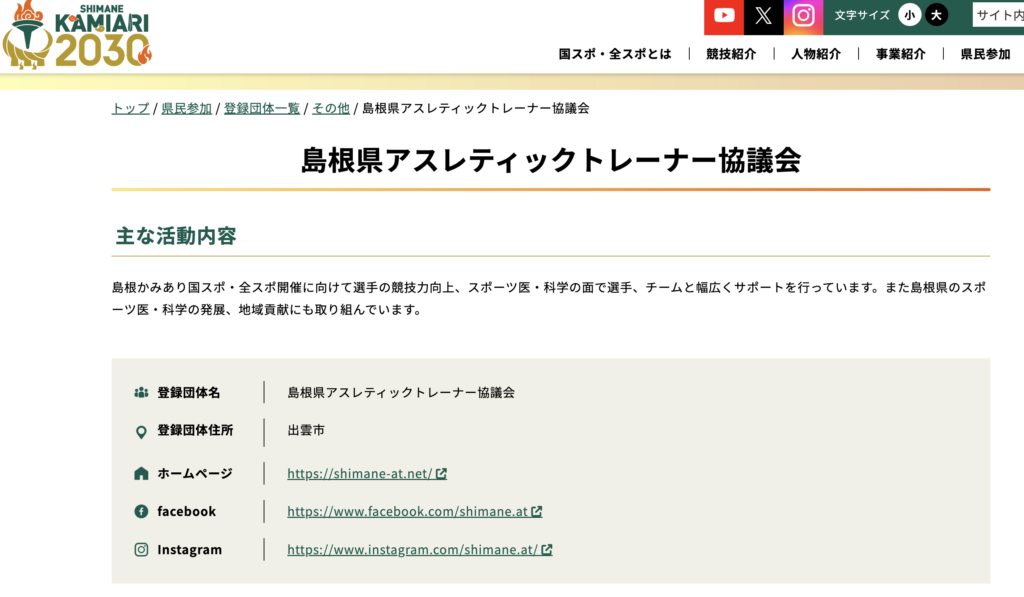Open the 国スポ・全スポとは menu
Viewport: 1024px width, 597px height.
pyautogui.click(x=615, y=54)
